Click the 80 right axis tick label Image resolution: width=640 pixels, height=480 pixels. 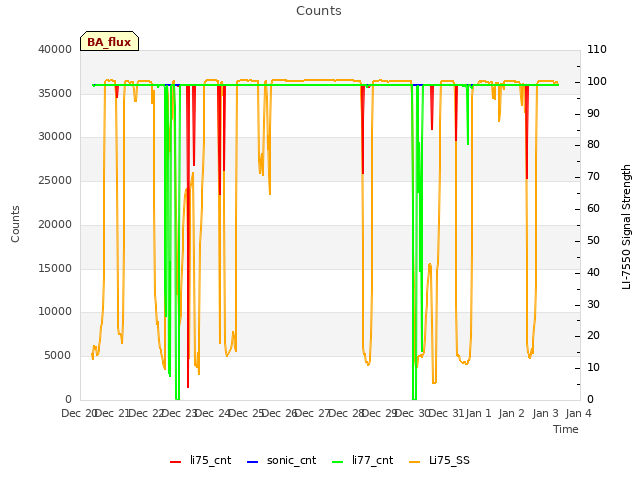pos(593,144)
